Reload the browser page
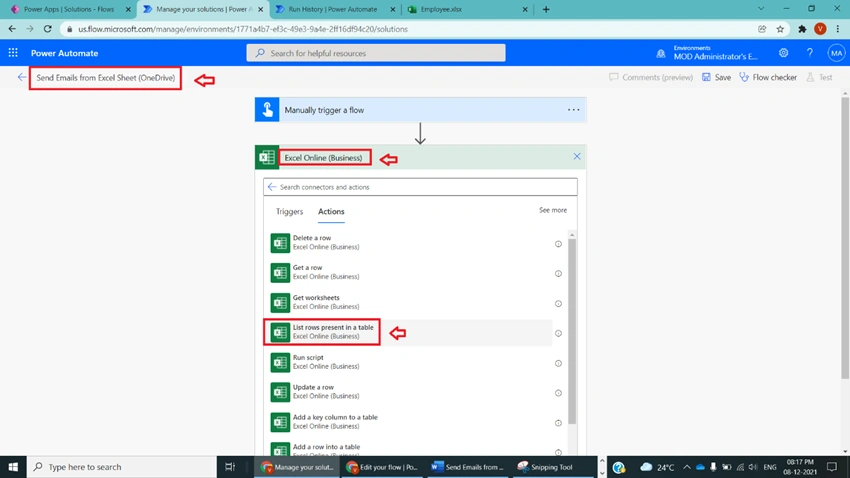Viewport: 850px width, 478px height. pos(48,29)
